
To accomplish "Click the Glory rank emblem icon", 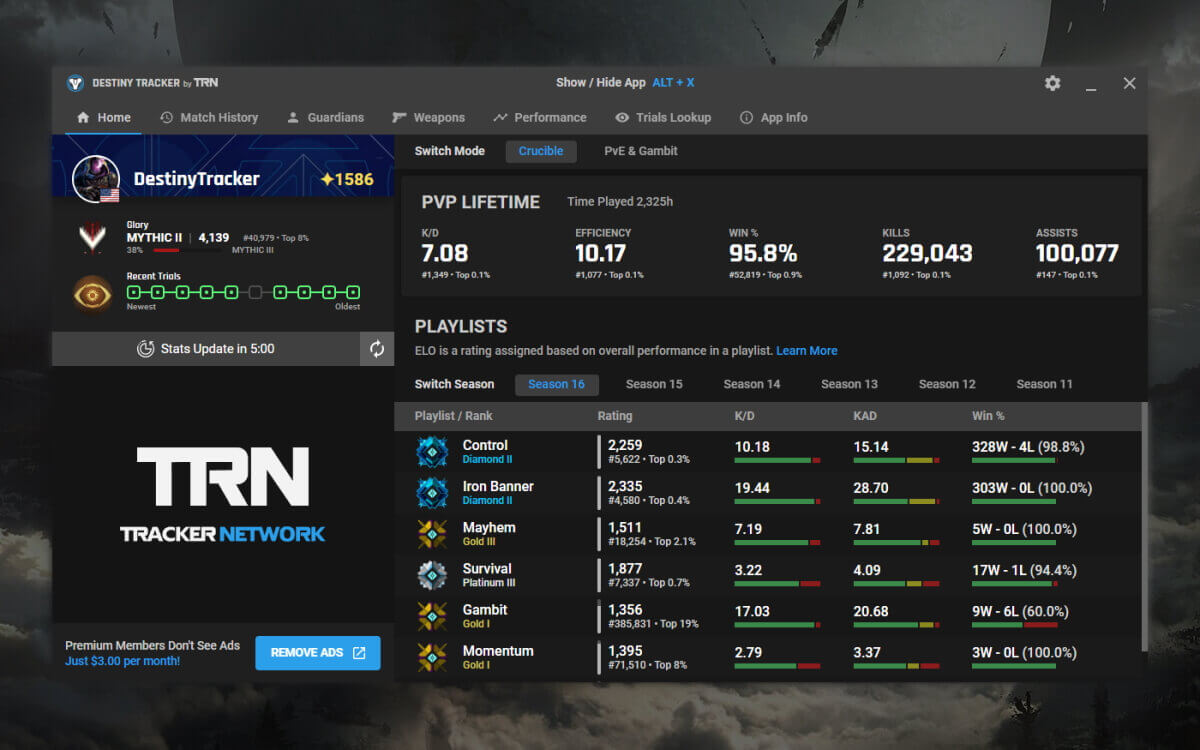I will coord(93,237).
